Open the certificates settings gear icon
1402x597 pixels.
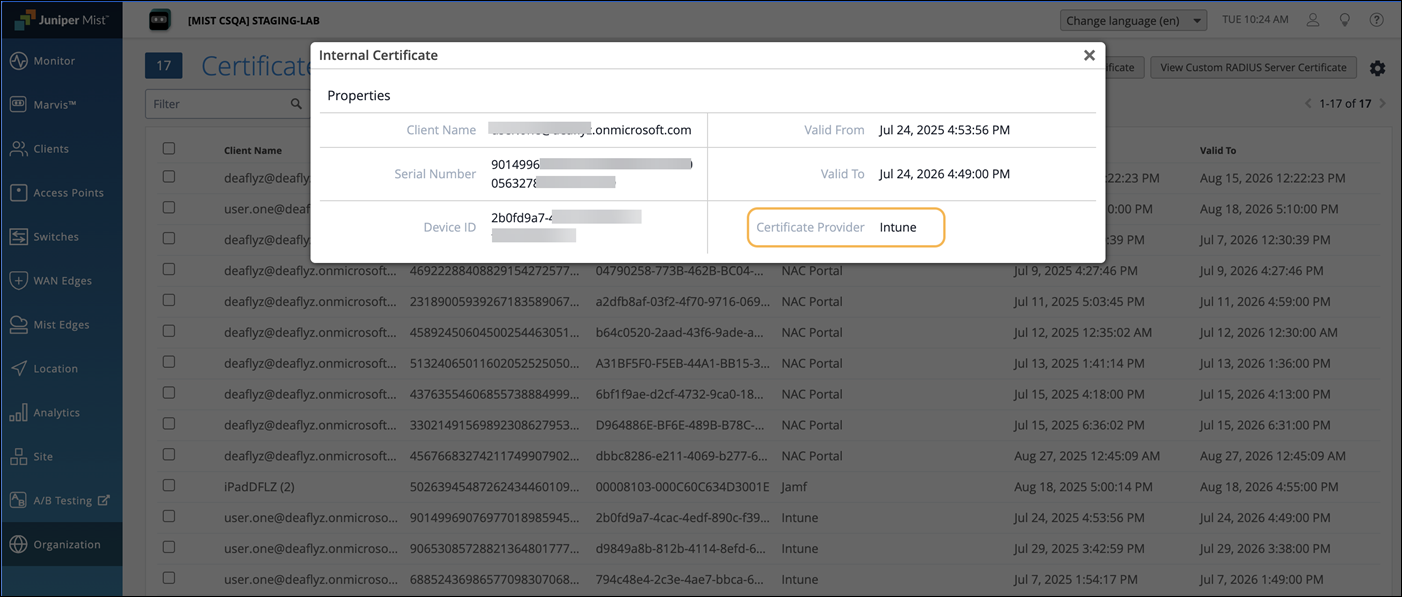tap(1377, 68)
